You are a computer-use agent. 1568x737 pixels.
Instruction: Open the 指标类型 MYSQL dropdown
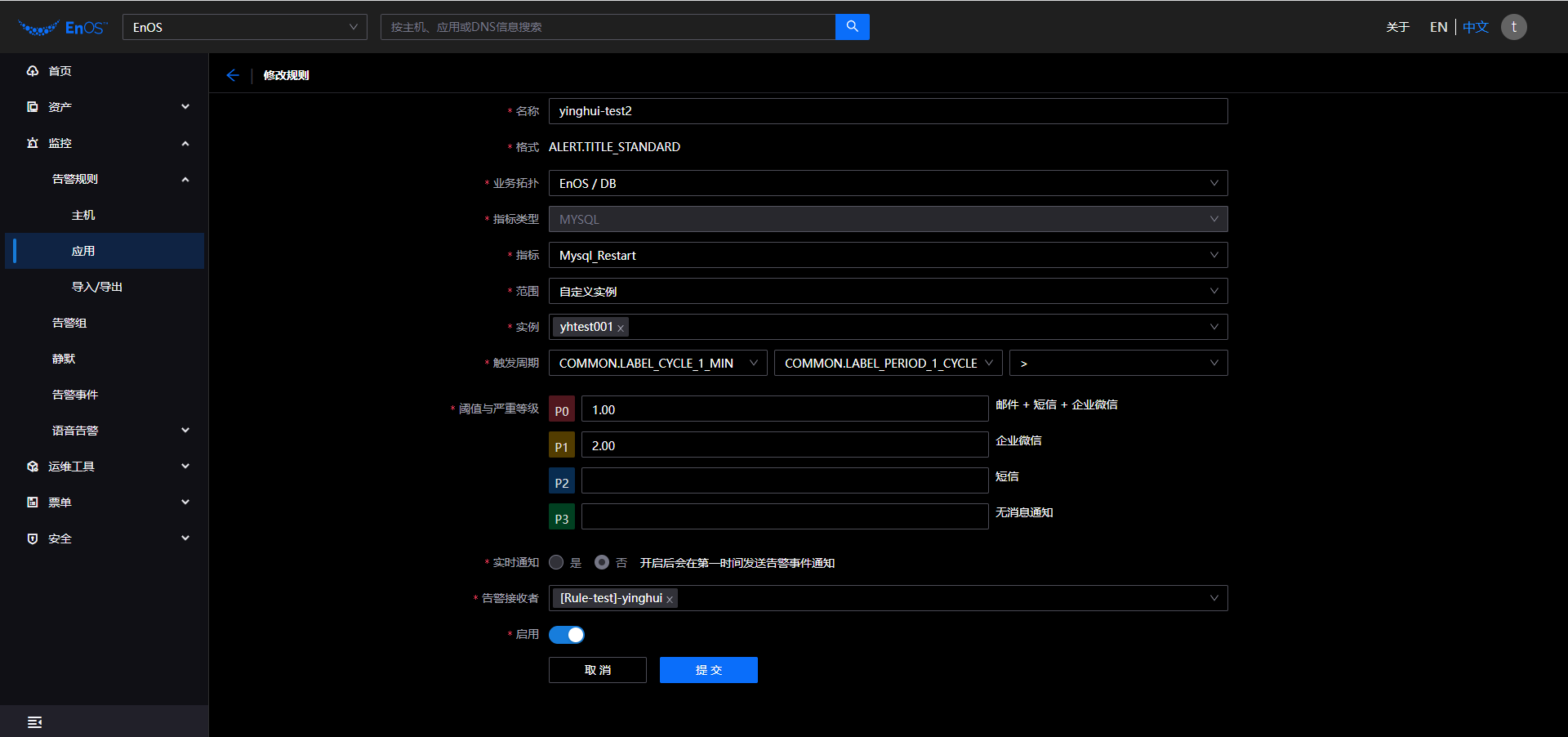(x=888, y=219)
